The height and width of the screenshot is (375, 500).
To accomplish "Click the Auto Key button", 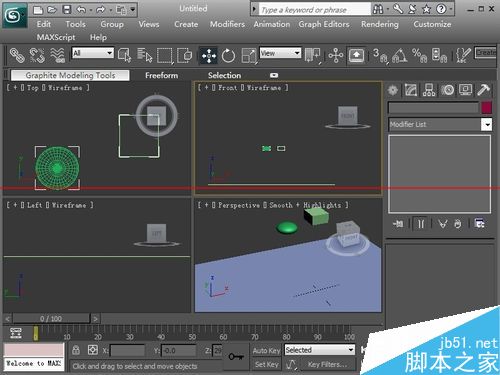I will [x=266, y=350].
